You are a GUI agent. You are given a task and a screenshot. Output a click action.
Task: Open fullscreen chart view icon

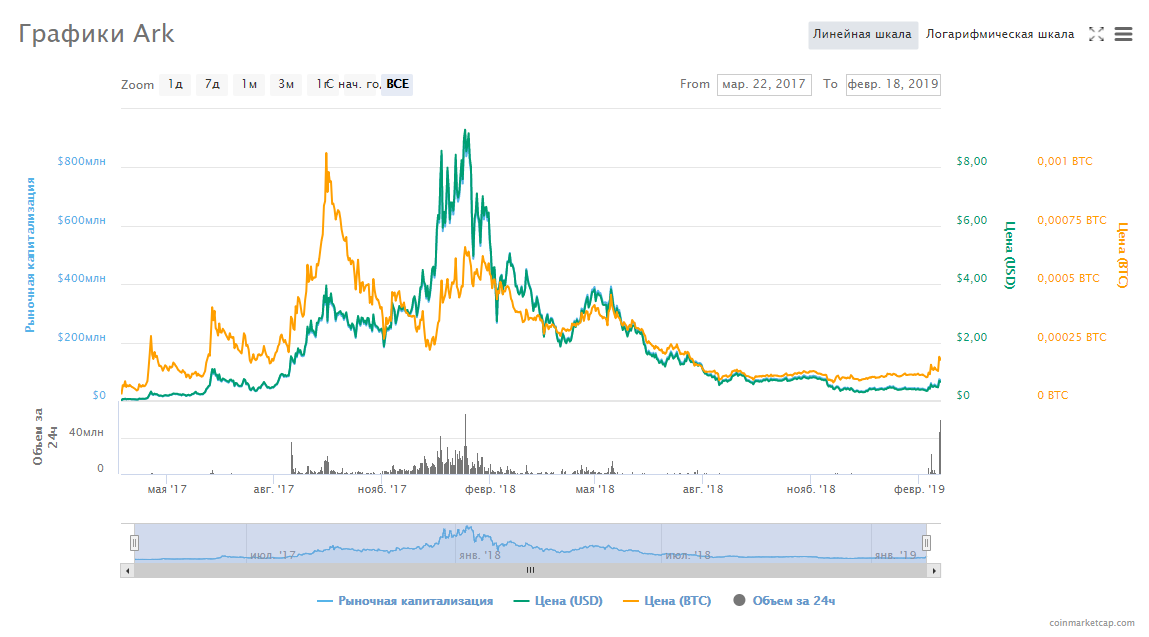pyautogui.click(x=1096, y=34)
